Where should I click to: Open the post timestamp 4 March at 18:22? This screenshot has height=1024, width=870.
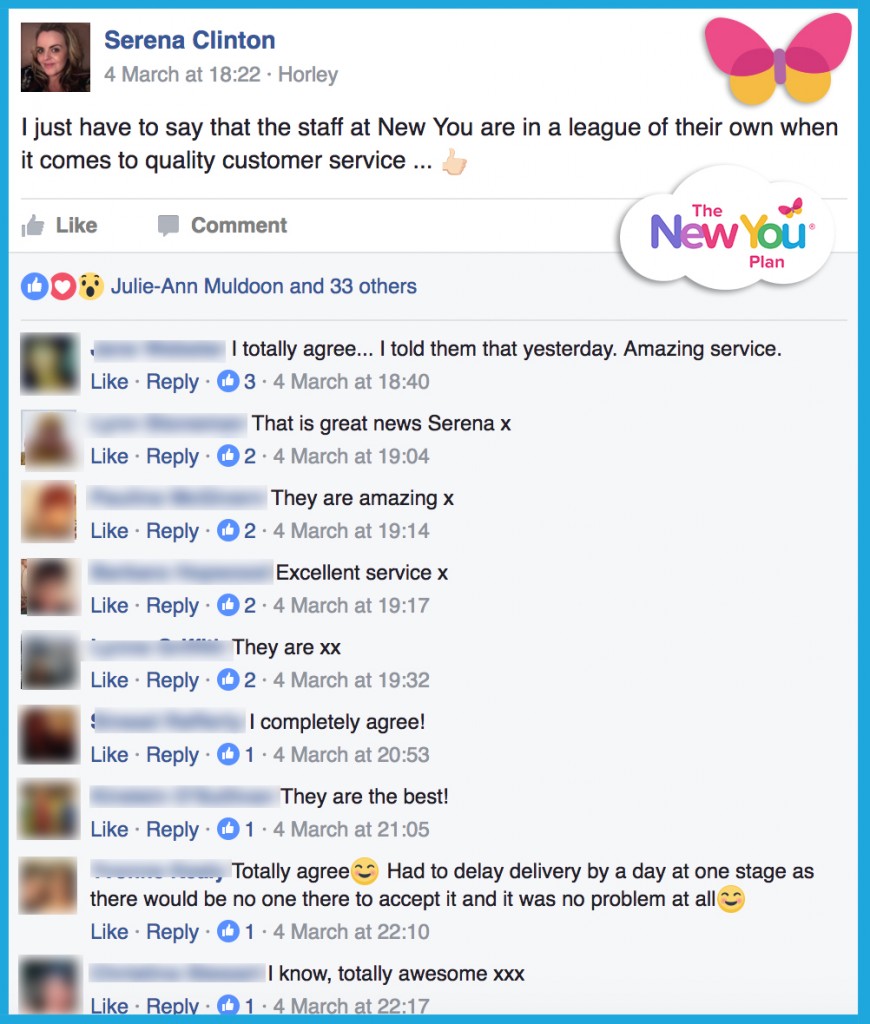[182, 74]
